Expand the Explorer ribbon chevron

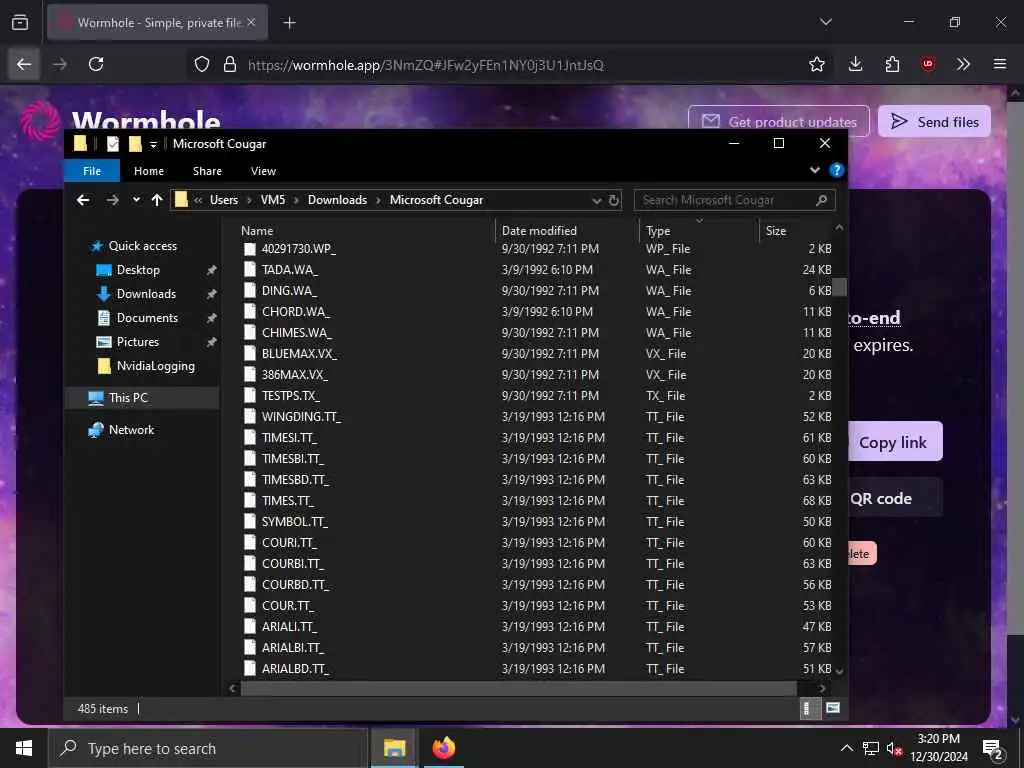point(814,170)
